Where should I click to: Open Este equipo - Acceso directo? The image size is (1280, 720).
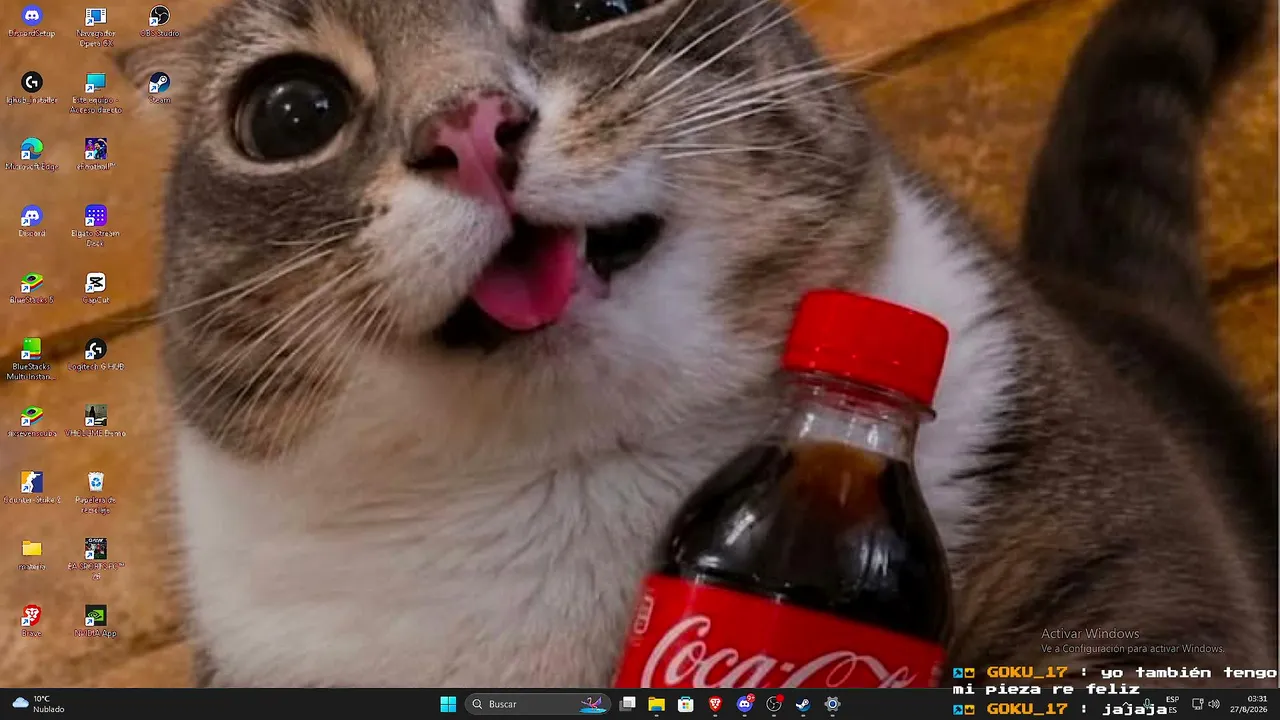click(x=96, y=93)
